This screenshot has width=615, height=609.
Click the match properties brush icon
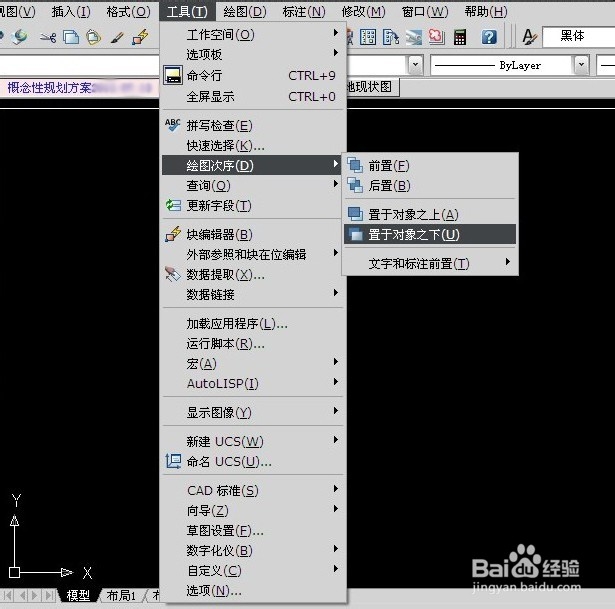[117, 38]
